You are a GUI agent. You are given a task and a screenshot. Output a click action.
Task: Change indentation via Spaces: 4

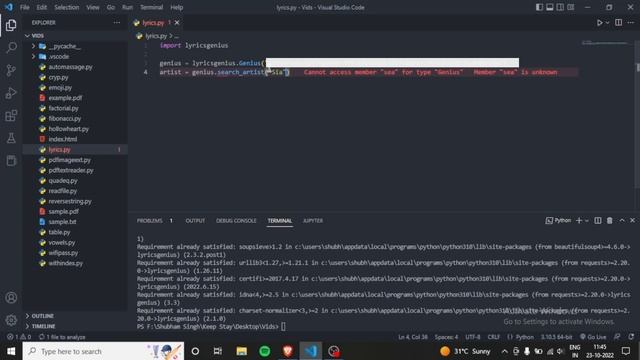point(446,337)
